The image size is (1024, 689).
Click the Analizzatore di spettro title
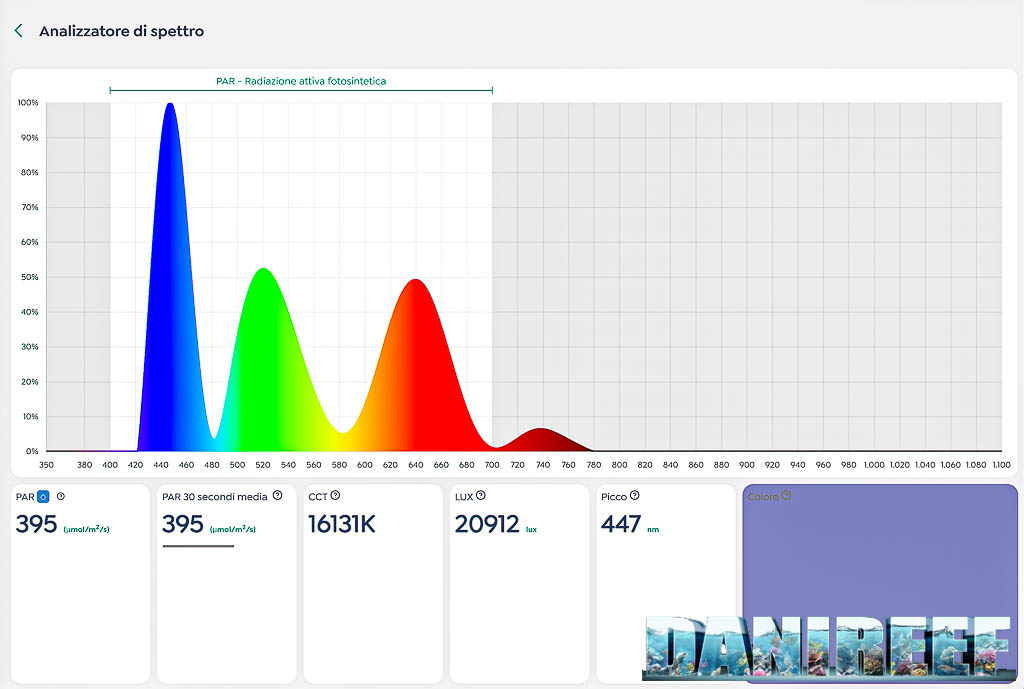click(x=121, y=31)
